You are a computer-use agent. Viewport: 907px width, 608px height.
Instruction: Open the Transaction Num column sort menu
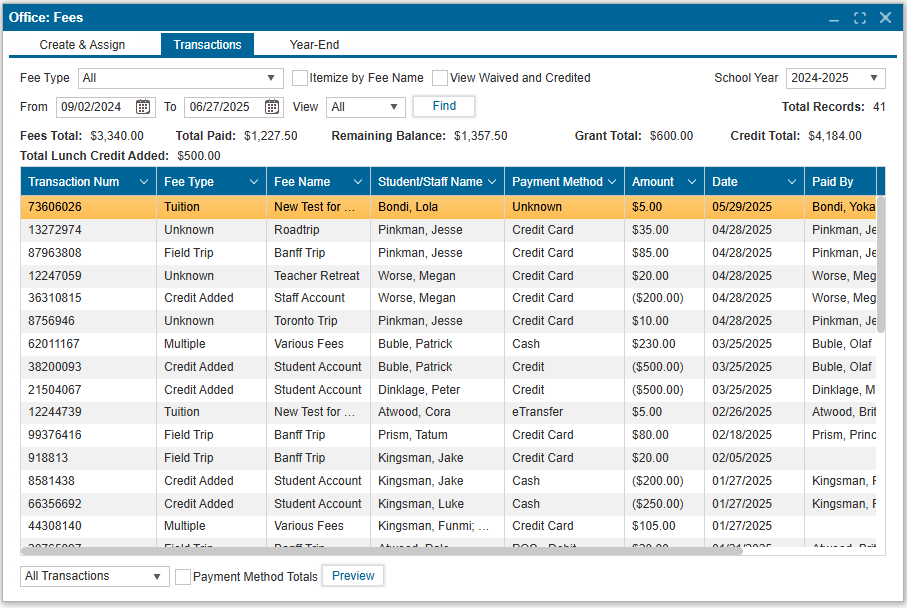pyautogui.click(x=145, y=181)
